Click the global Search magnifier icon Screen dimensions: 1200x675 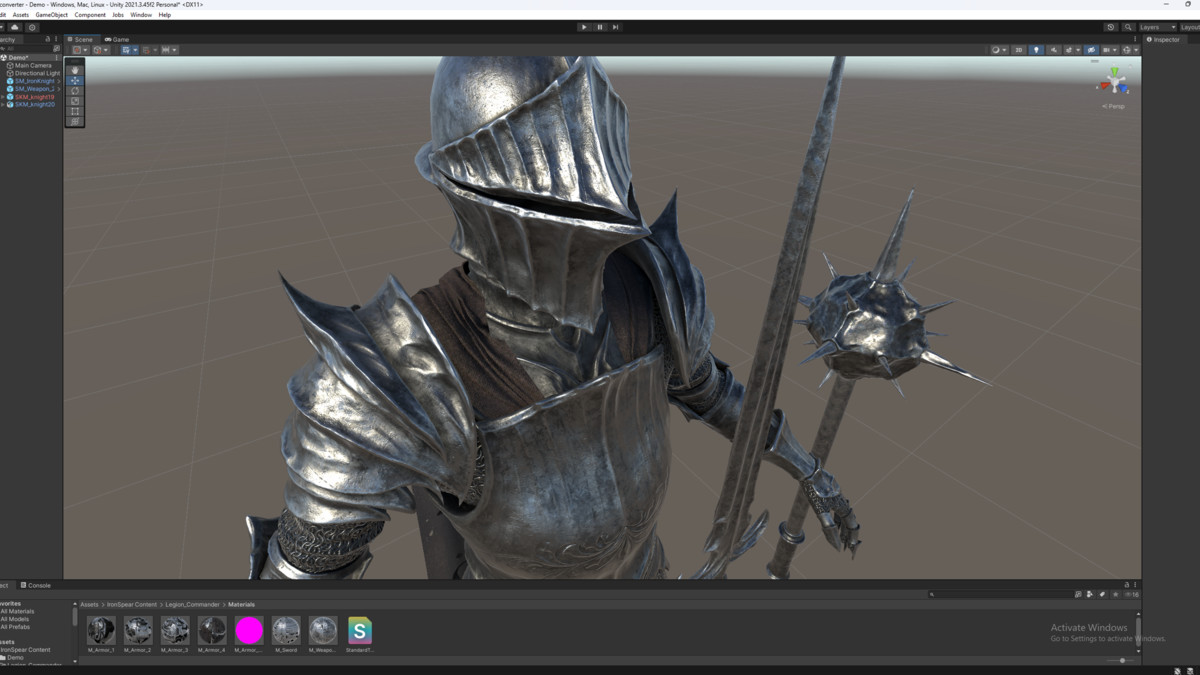pos(1128,27)
